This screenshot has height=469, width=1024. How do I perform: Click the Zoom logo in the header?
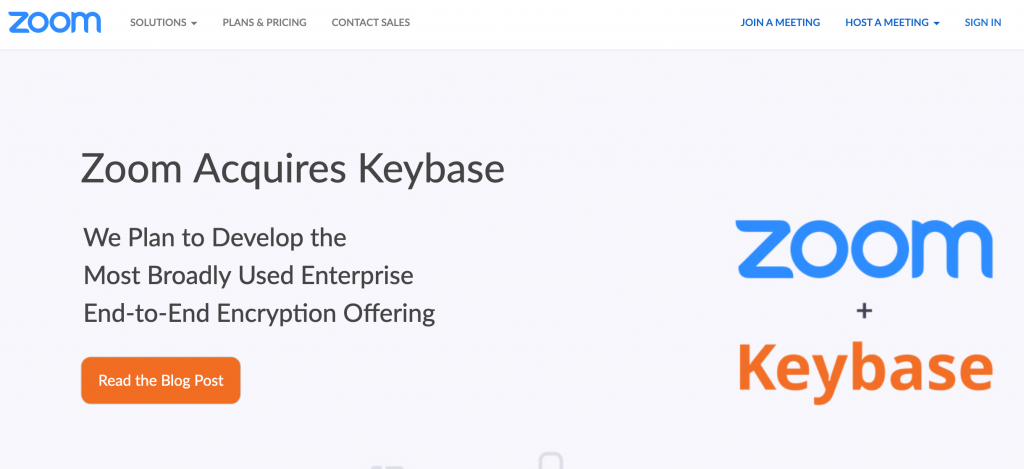55,22
